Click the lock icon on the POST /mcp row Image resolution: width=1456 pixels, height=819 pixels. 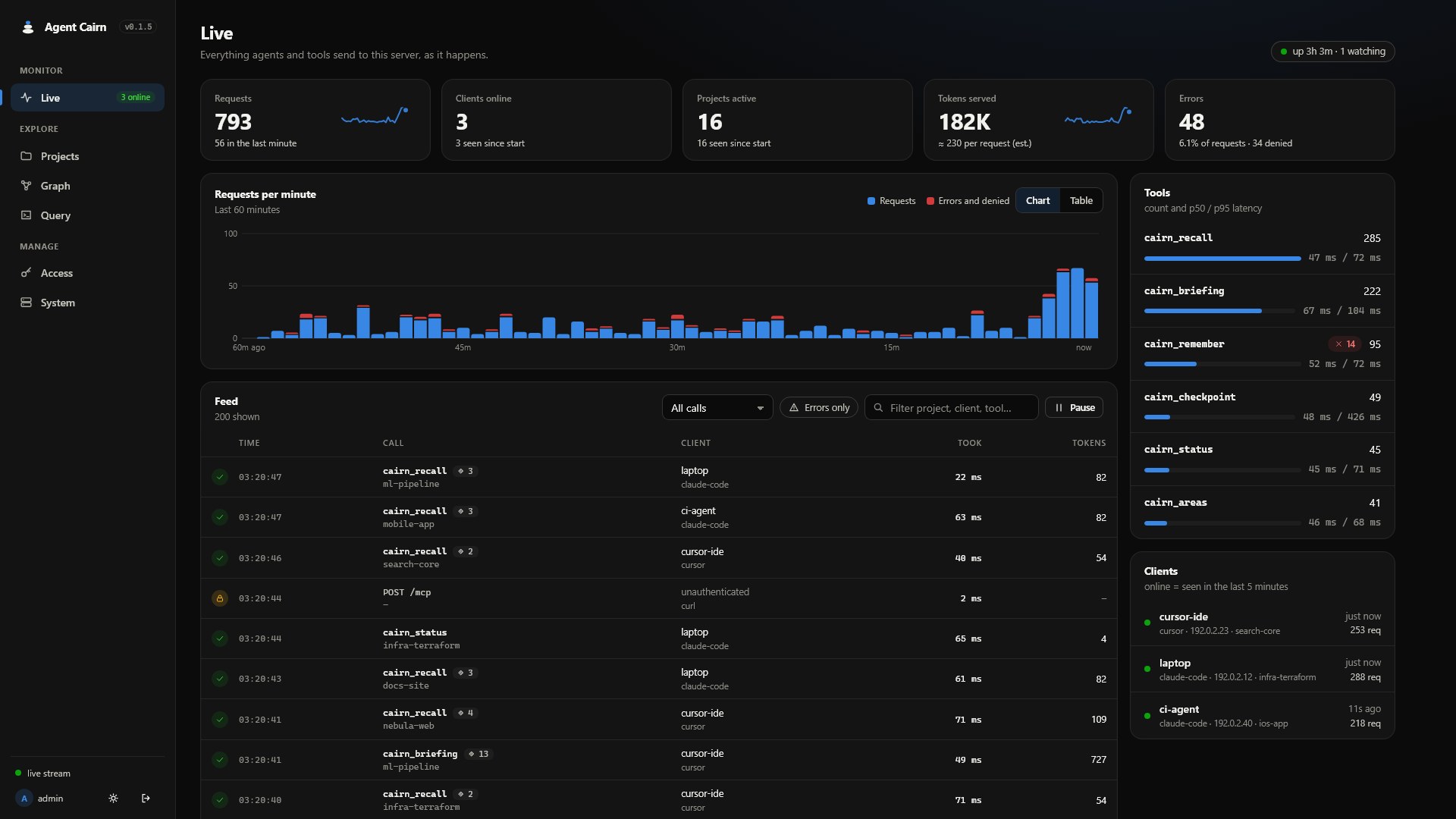tap(220, 598)
